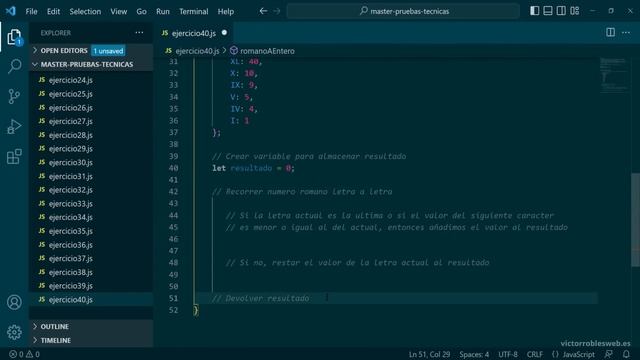
Task: Click the "// Devolver resultado" comment line
Action: pos(260,298)
